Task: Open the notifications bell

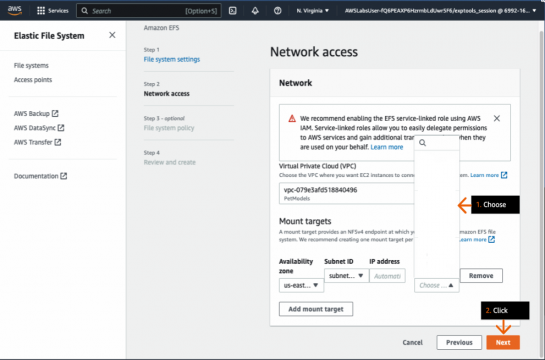Action: (x=255, y=11)
